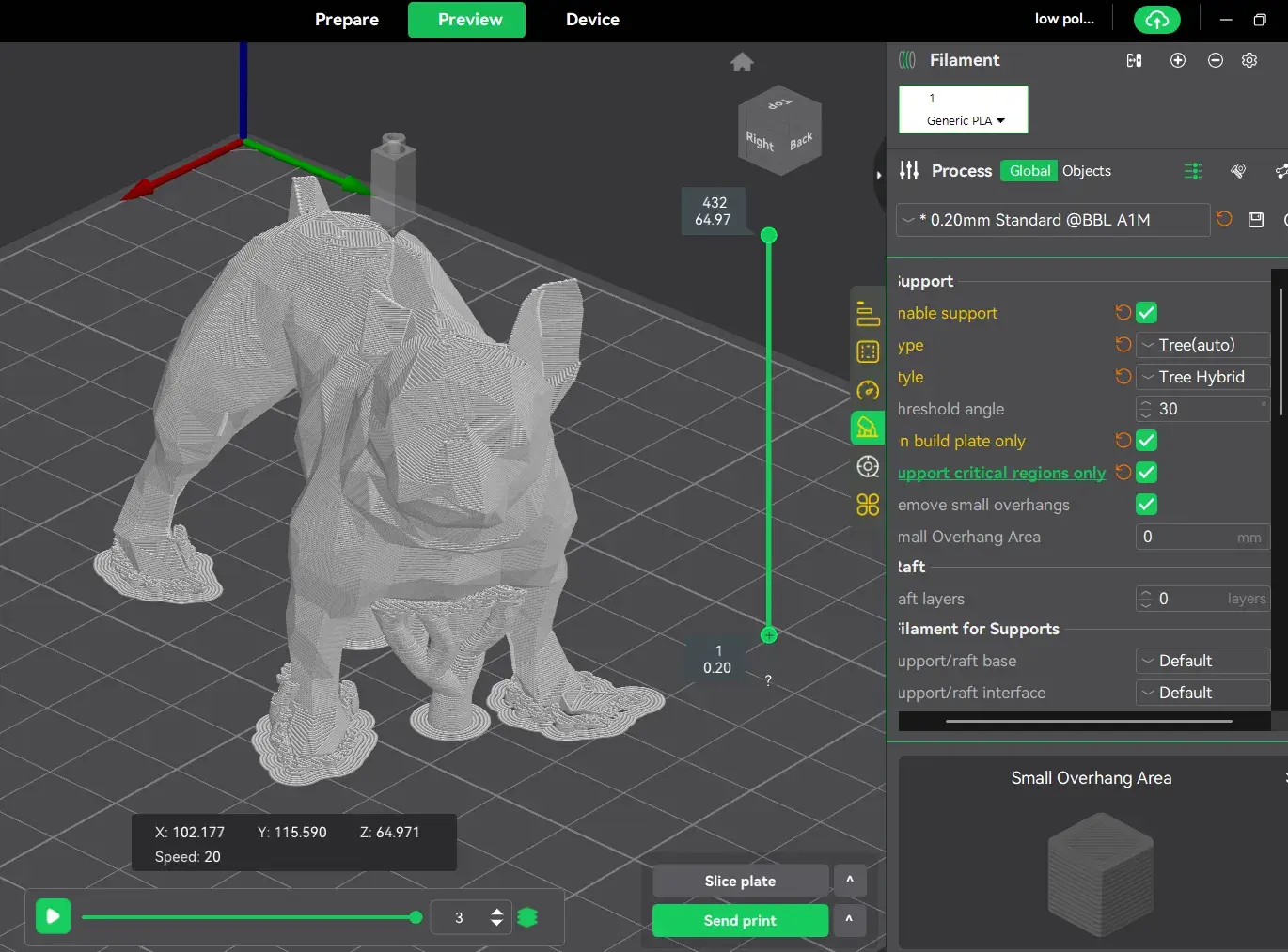This screenshot has height=952, width=1288.
Task: Disable the Enable support checkbox
Action: point(1146,313)
